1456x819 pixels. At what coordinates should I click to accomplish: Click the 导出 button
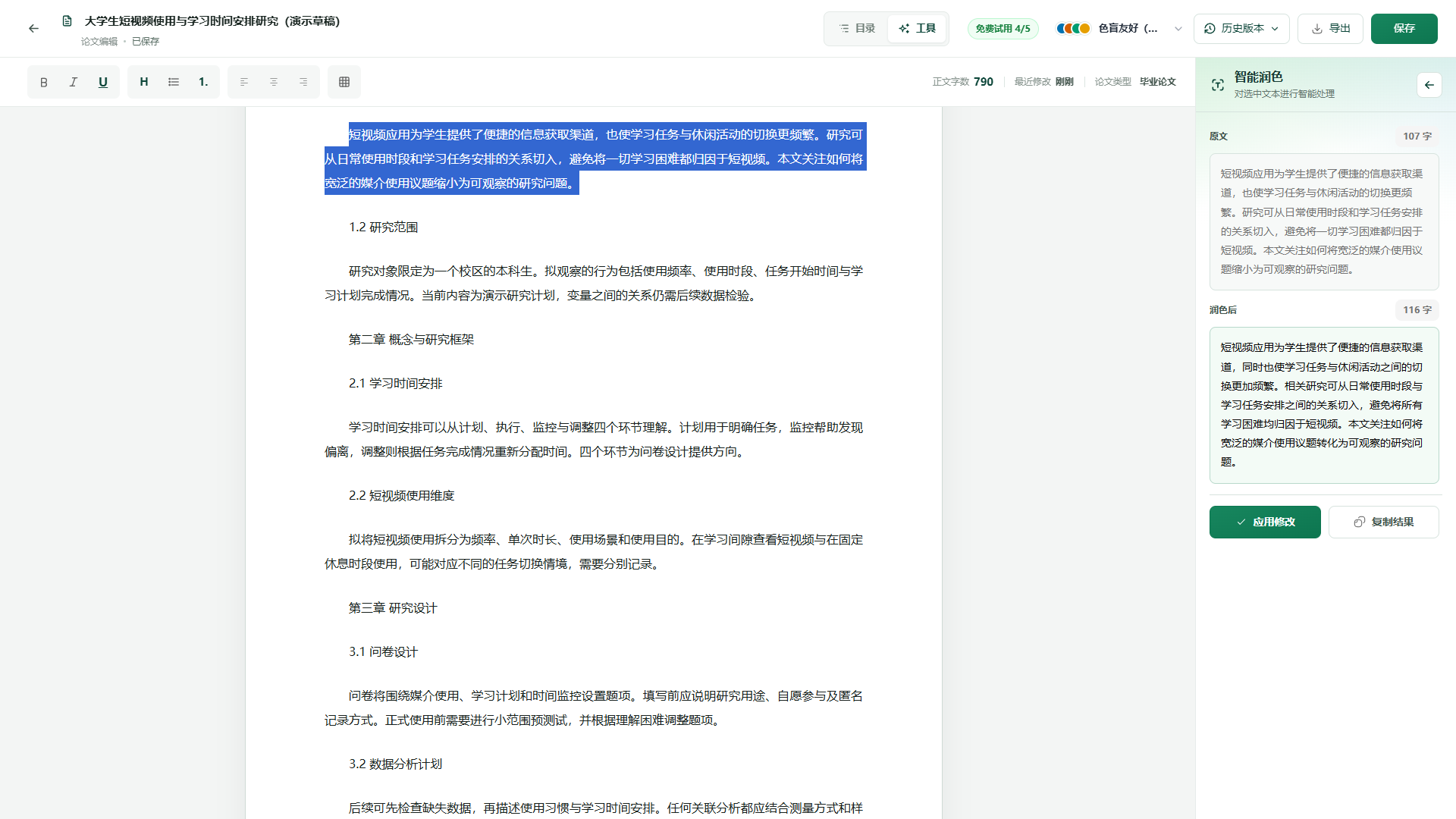pyautogui.click(x=1330, y=29)
